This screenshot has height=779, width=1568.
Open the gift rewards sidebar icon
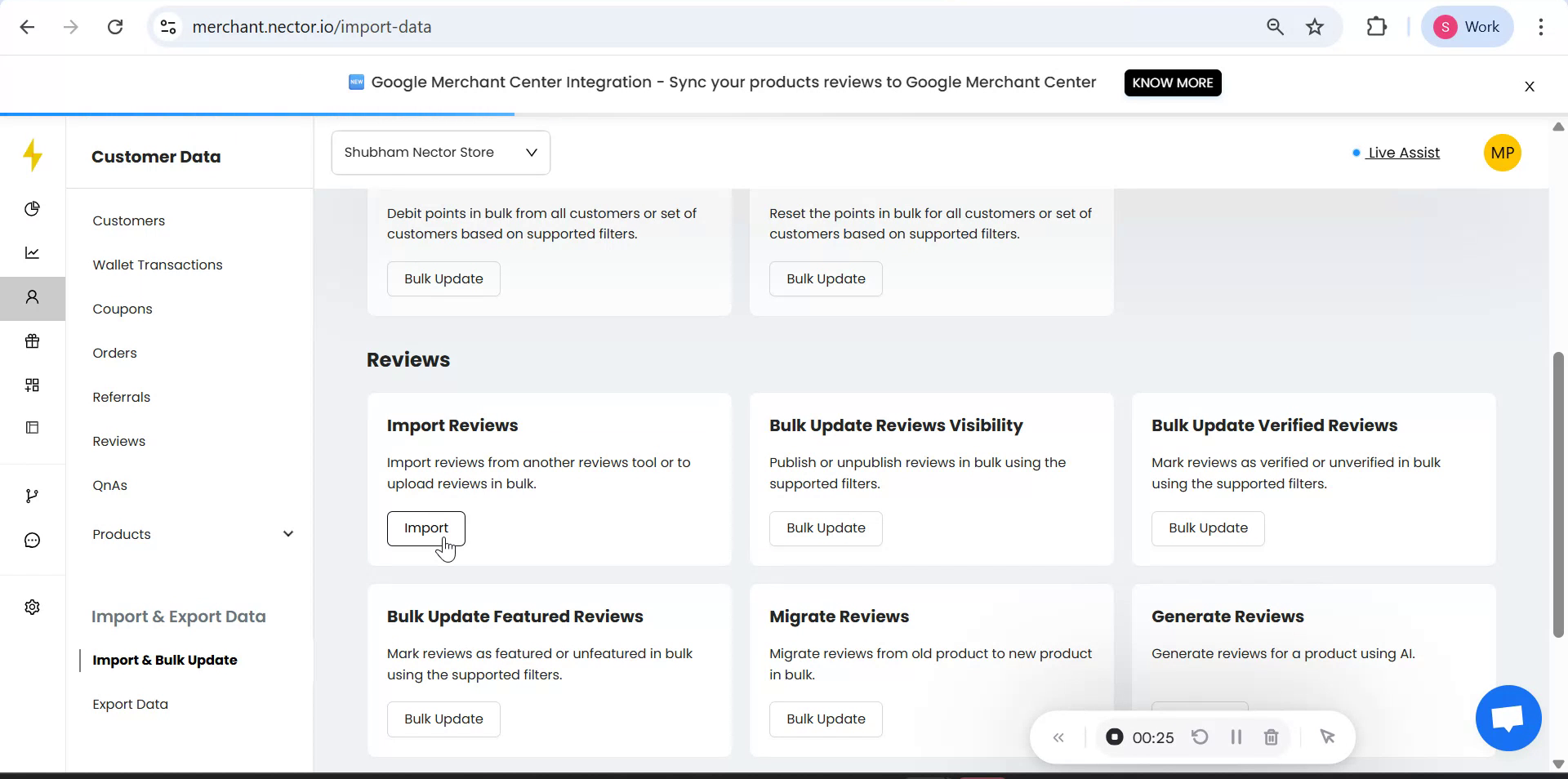tap(32, 341)
